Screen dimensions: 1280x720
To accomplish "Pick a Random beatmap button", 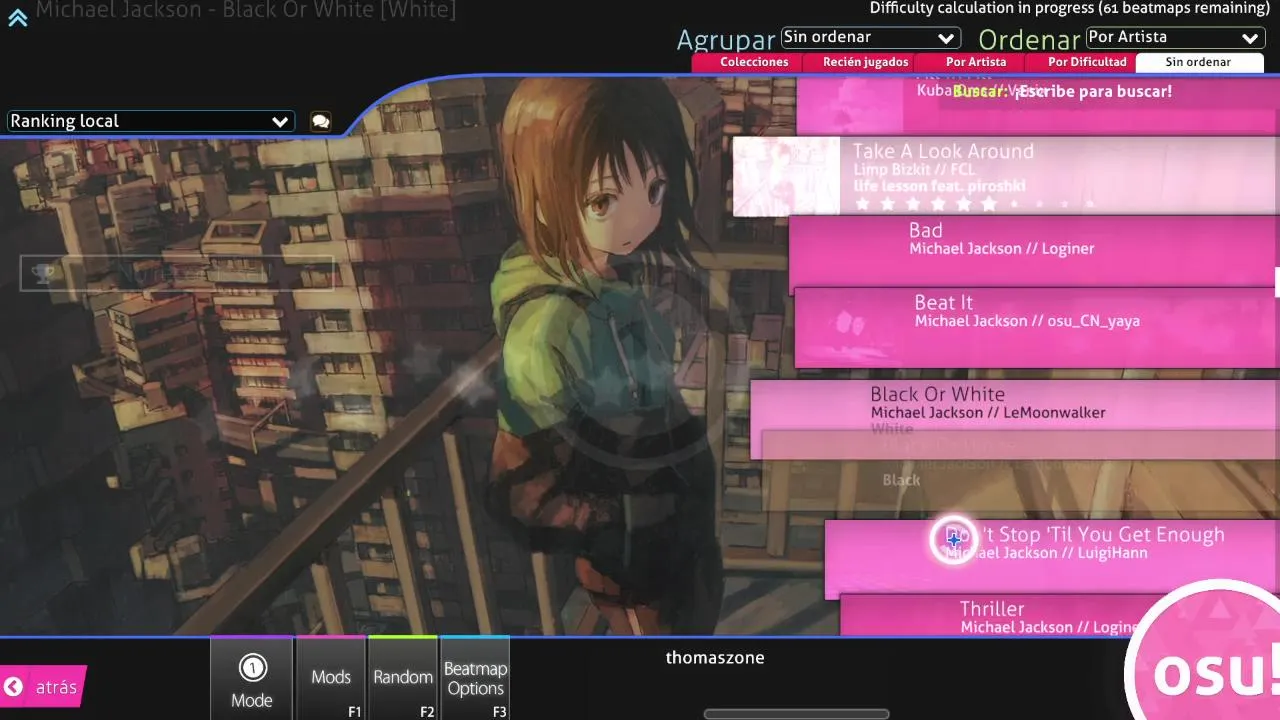I will click(x=403, y=678).
